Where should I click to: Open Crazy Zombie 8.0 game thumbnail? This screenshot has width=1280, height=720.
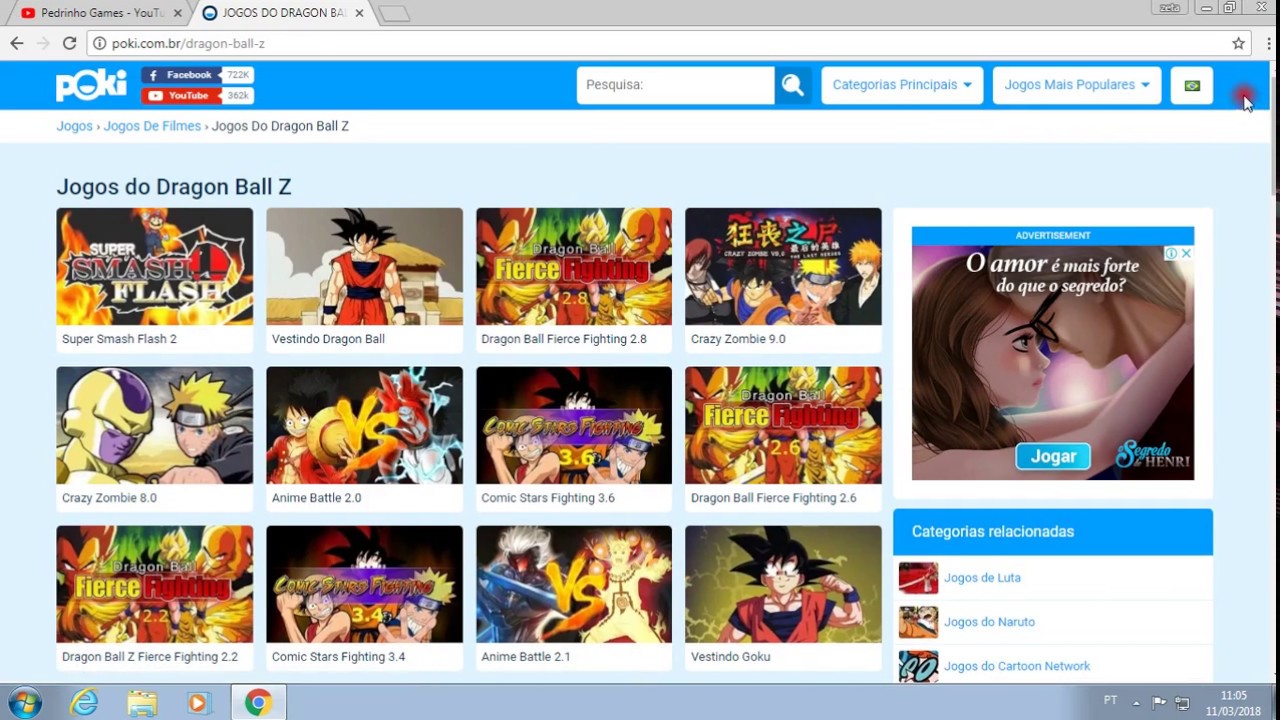coord(155,425)
